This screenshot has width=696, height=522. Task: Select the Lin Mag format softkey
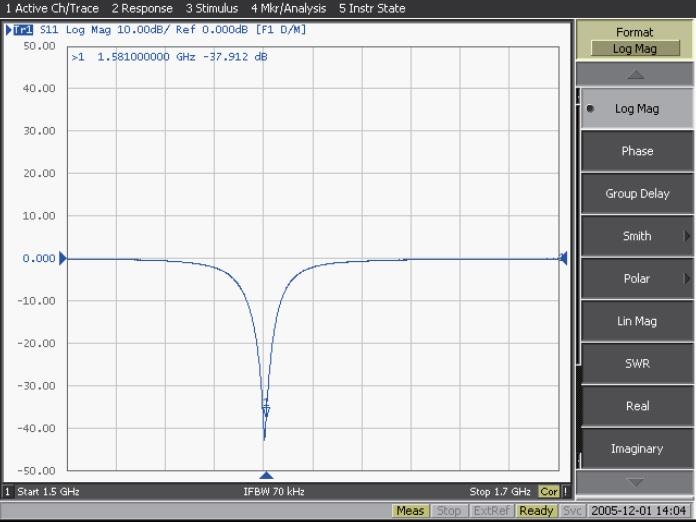pyautogui.click(x=637, y=321)
